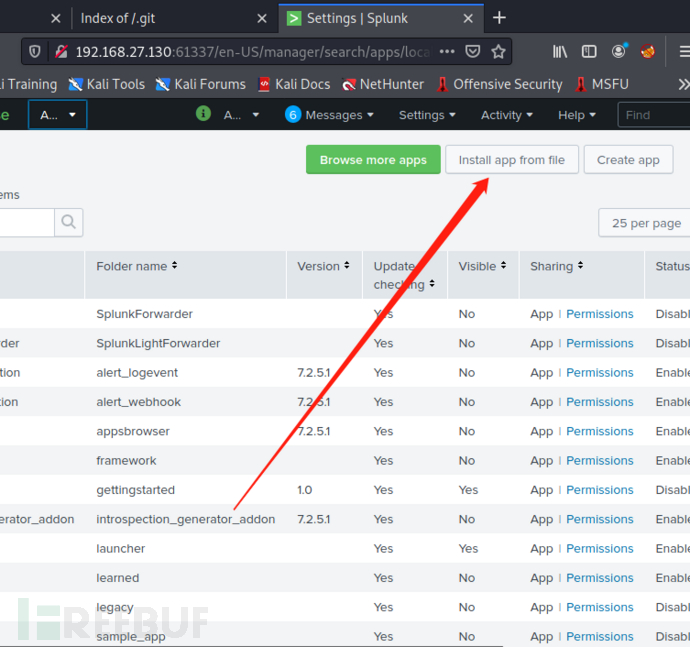The image size is (690, 647).
Task: Click Browse more apps button
Action: pyautogui.click(x=373, y=159)
